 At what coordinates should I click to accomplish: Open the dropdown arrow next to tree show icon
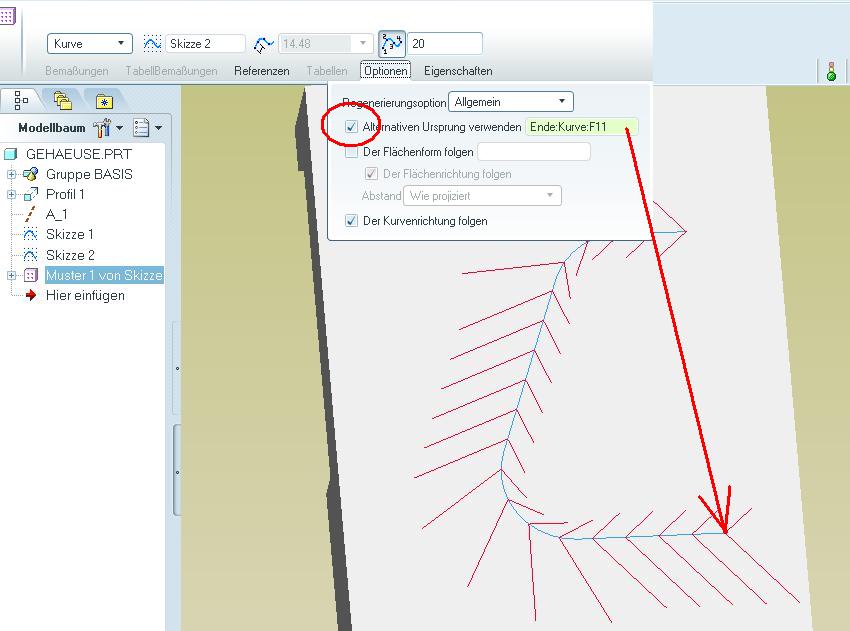158,128
